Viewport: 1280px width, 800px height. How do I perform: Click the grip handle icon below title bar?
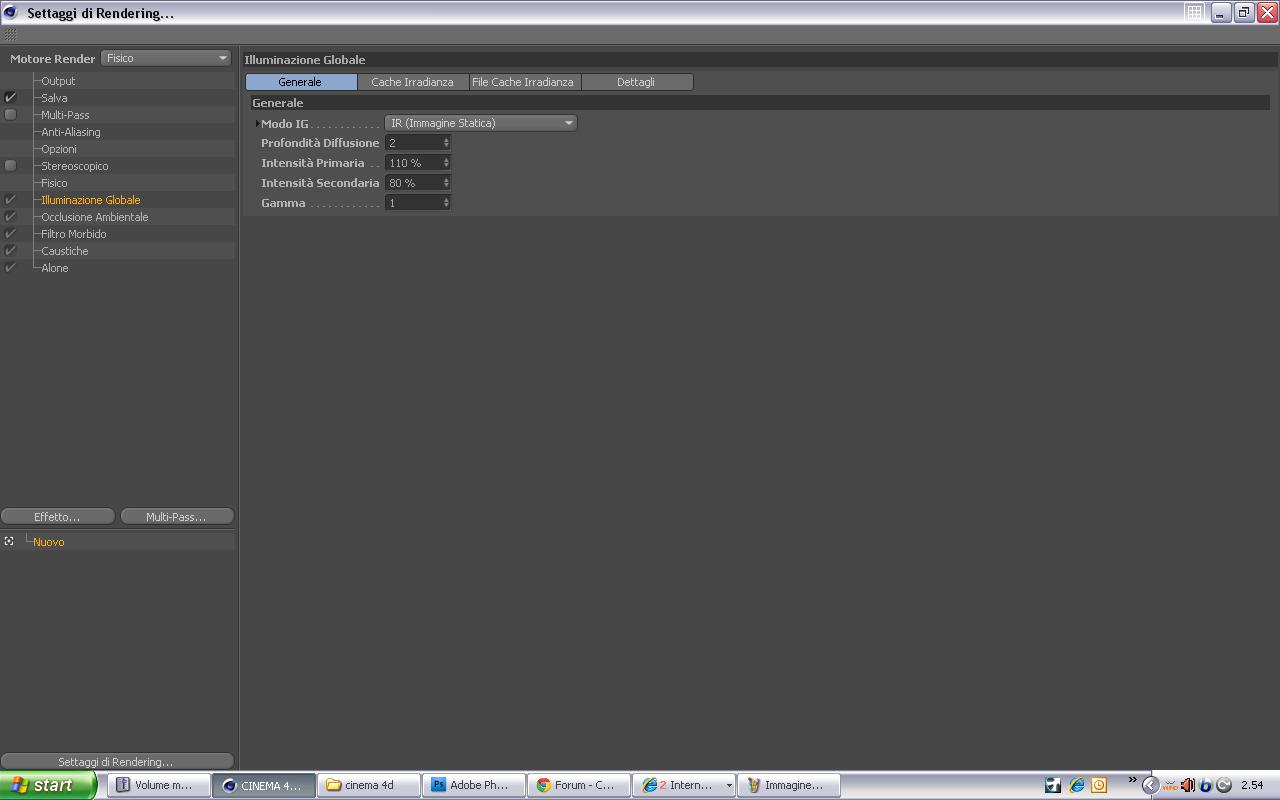11,35
